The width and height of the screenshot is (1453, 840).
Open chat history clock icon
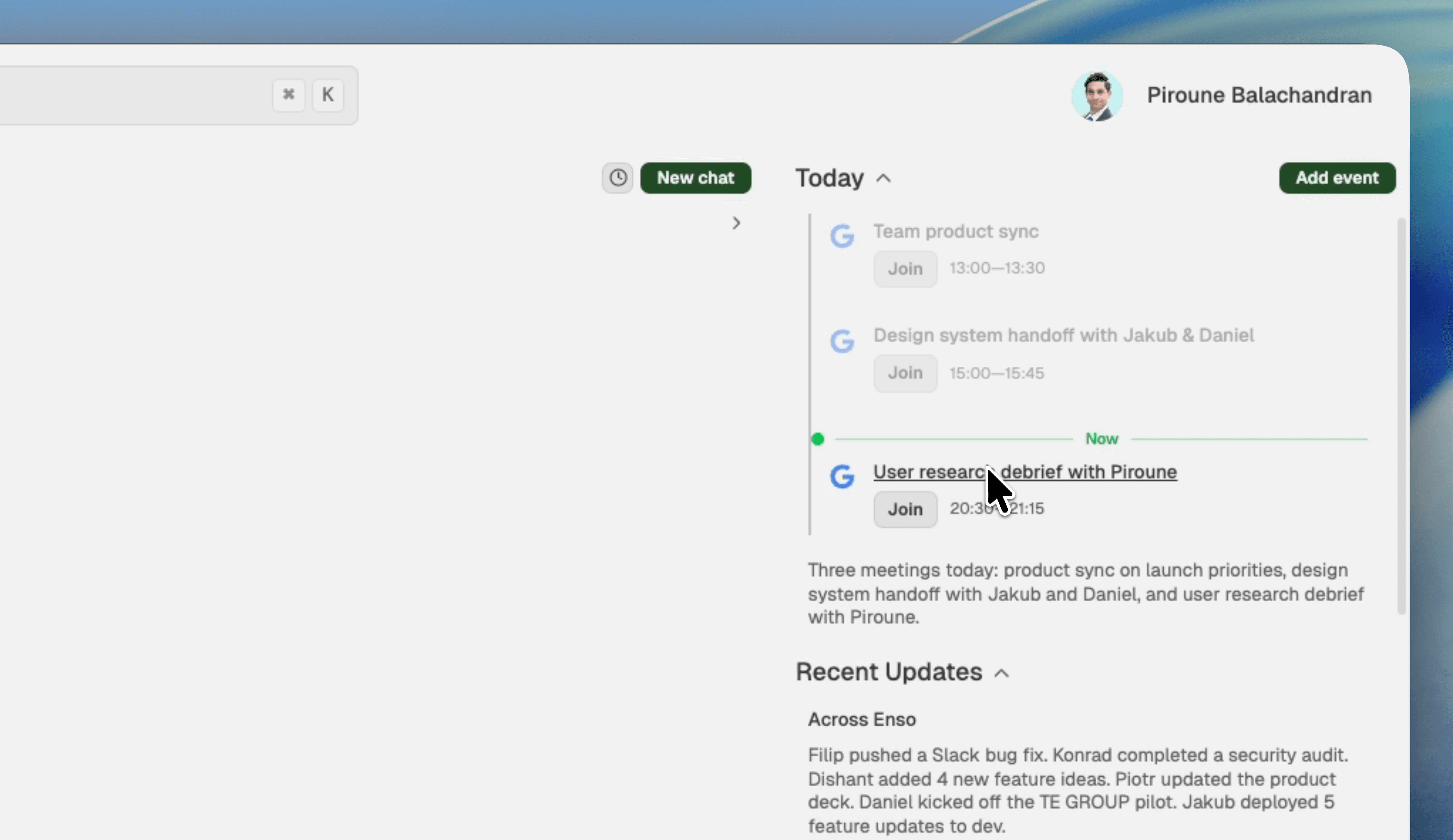[618, 178]
